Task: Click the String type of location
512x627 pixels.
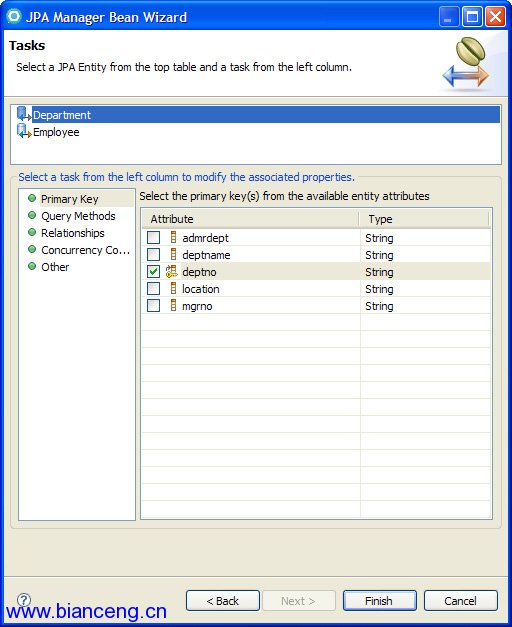Action: click(x=379, y=289)
